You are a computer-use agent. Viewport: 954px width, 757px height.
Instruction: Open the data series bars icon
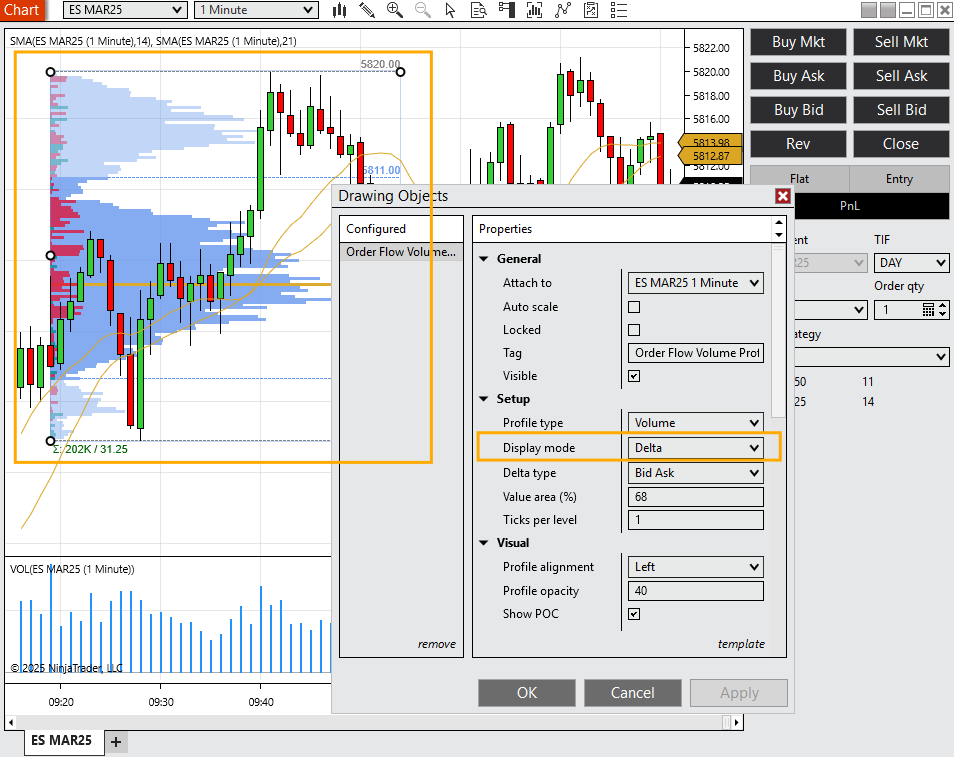534,10
